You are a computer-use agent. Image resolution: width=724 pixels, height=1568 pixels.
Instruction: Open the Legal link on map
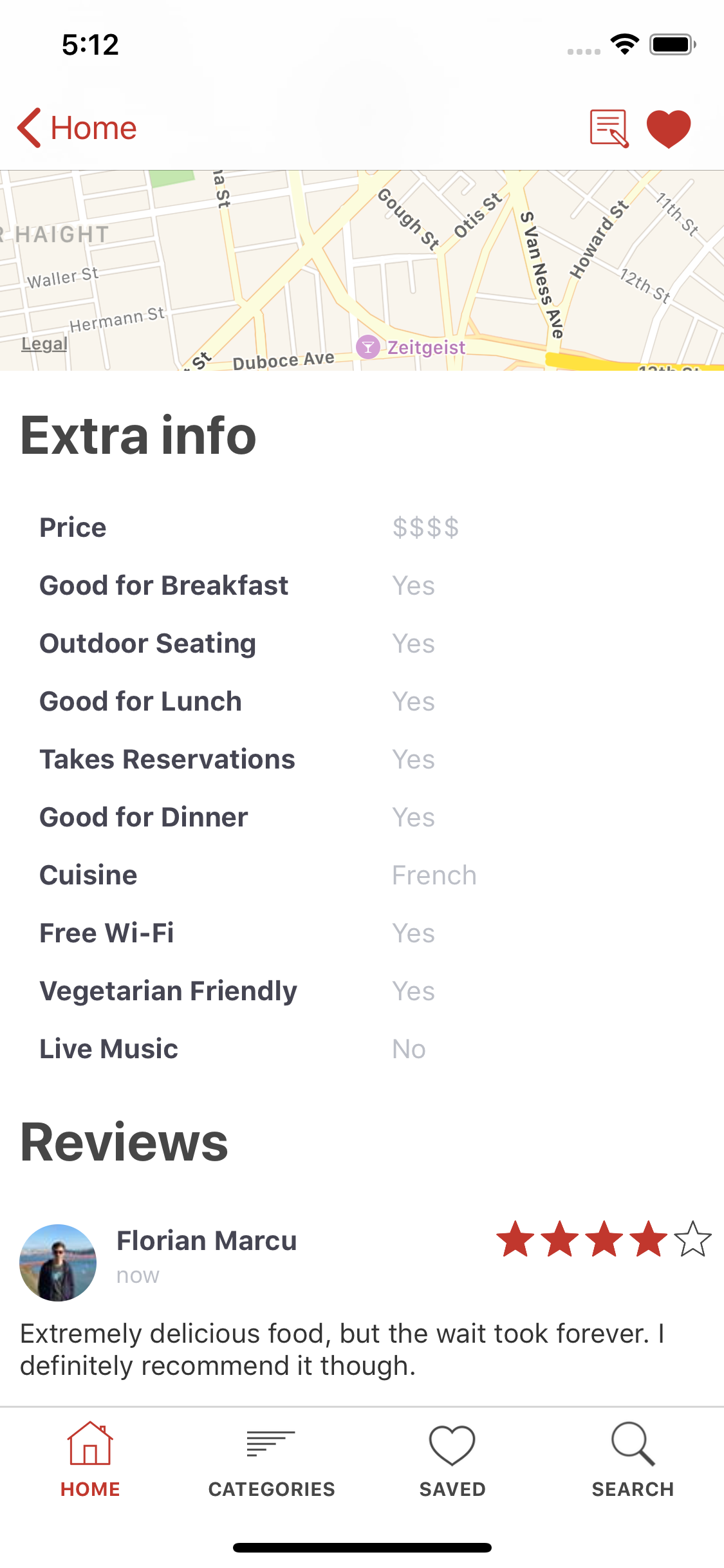tap(44, 344)
